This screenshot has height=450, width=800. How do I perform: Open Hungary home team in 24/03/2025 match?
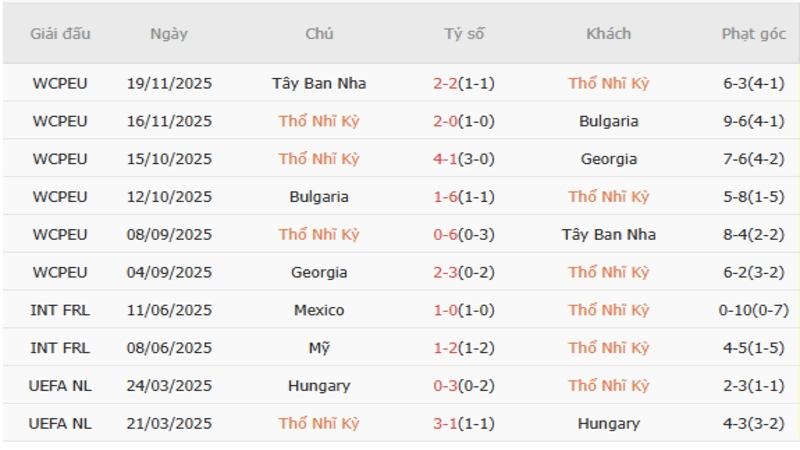point(319,386)
